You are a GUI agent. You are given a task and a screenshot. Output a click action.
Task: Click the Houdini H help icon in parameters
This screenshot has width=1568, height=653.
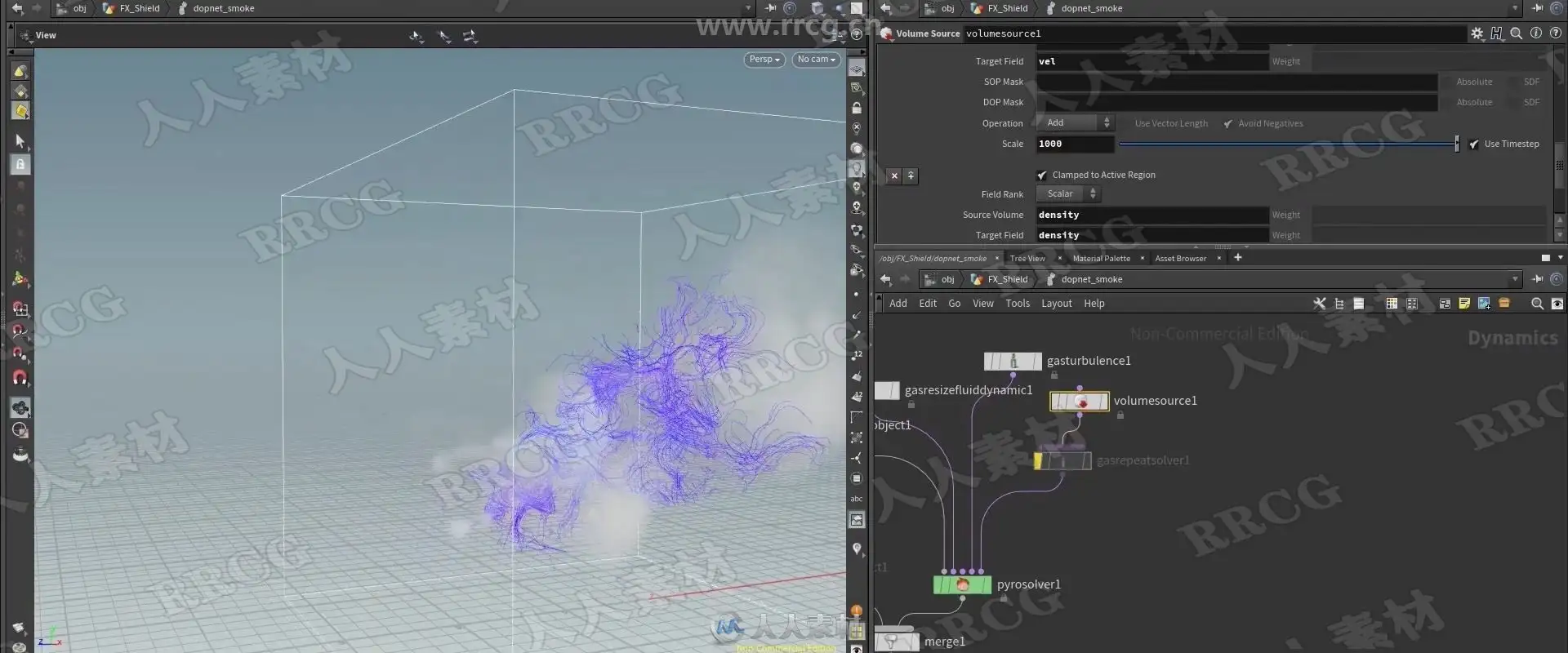(1496, 33)
